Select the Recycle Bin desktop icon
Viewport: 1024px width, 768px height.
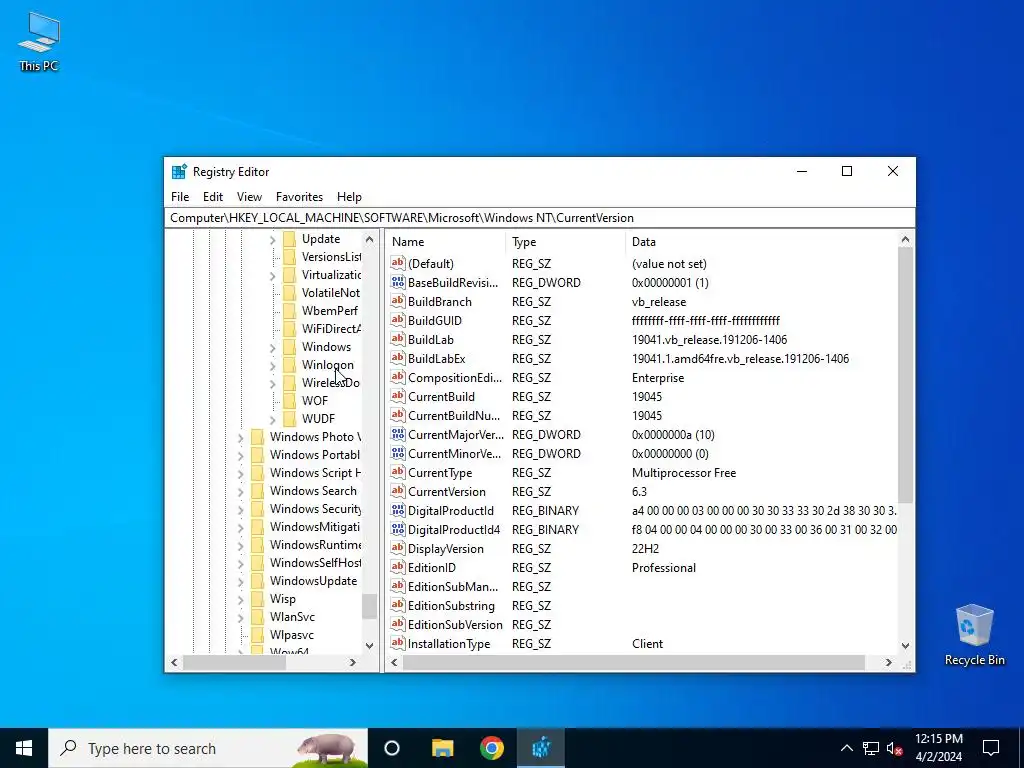pos(974,635)
